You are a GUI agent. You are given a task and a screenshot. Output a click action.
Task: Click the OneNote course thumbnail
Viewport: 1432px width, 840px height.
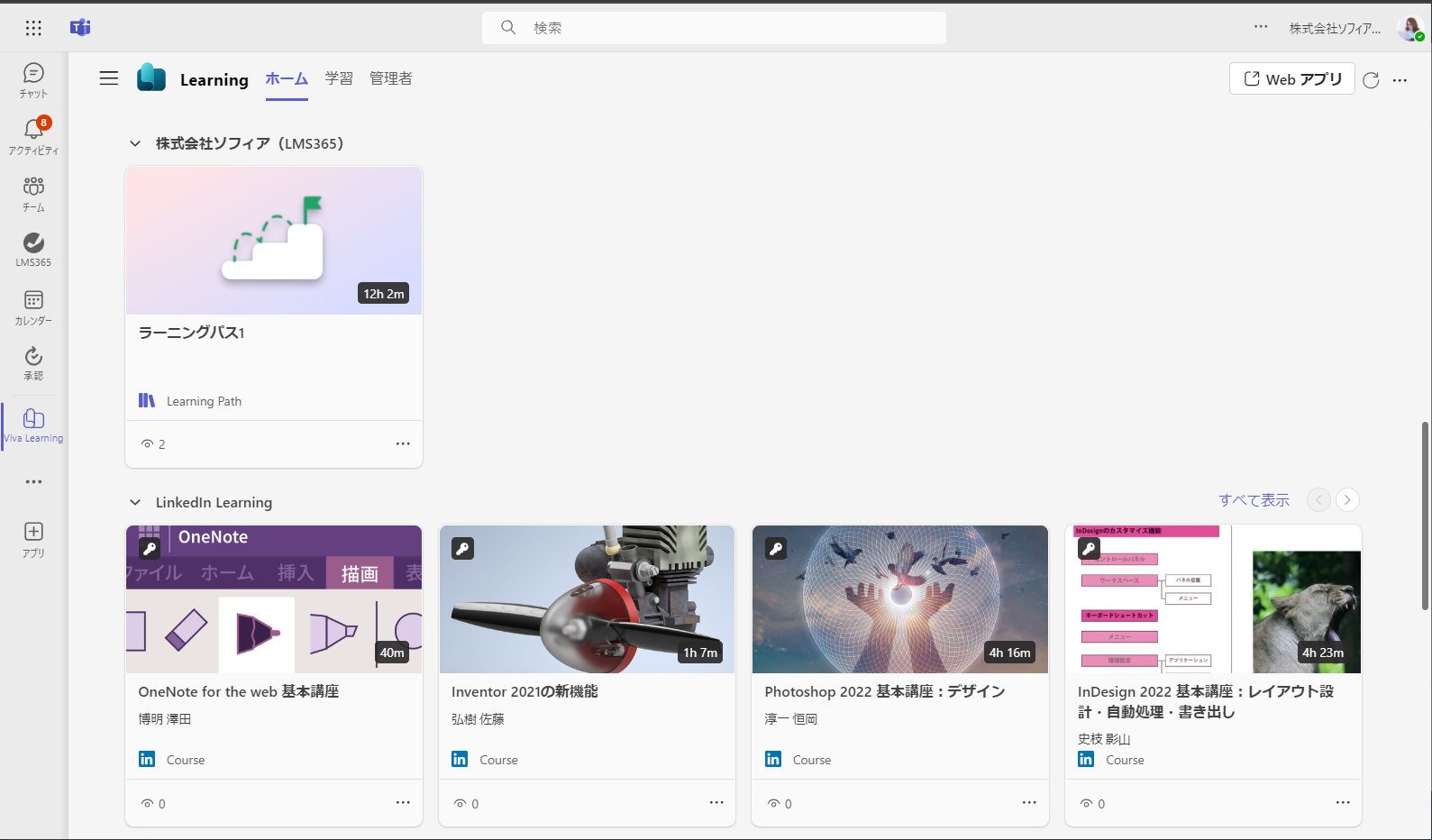point(274,599)
